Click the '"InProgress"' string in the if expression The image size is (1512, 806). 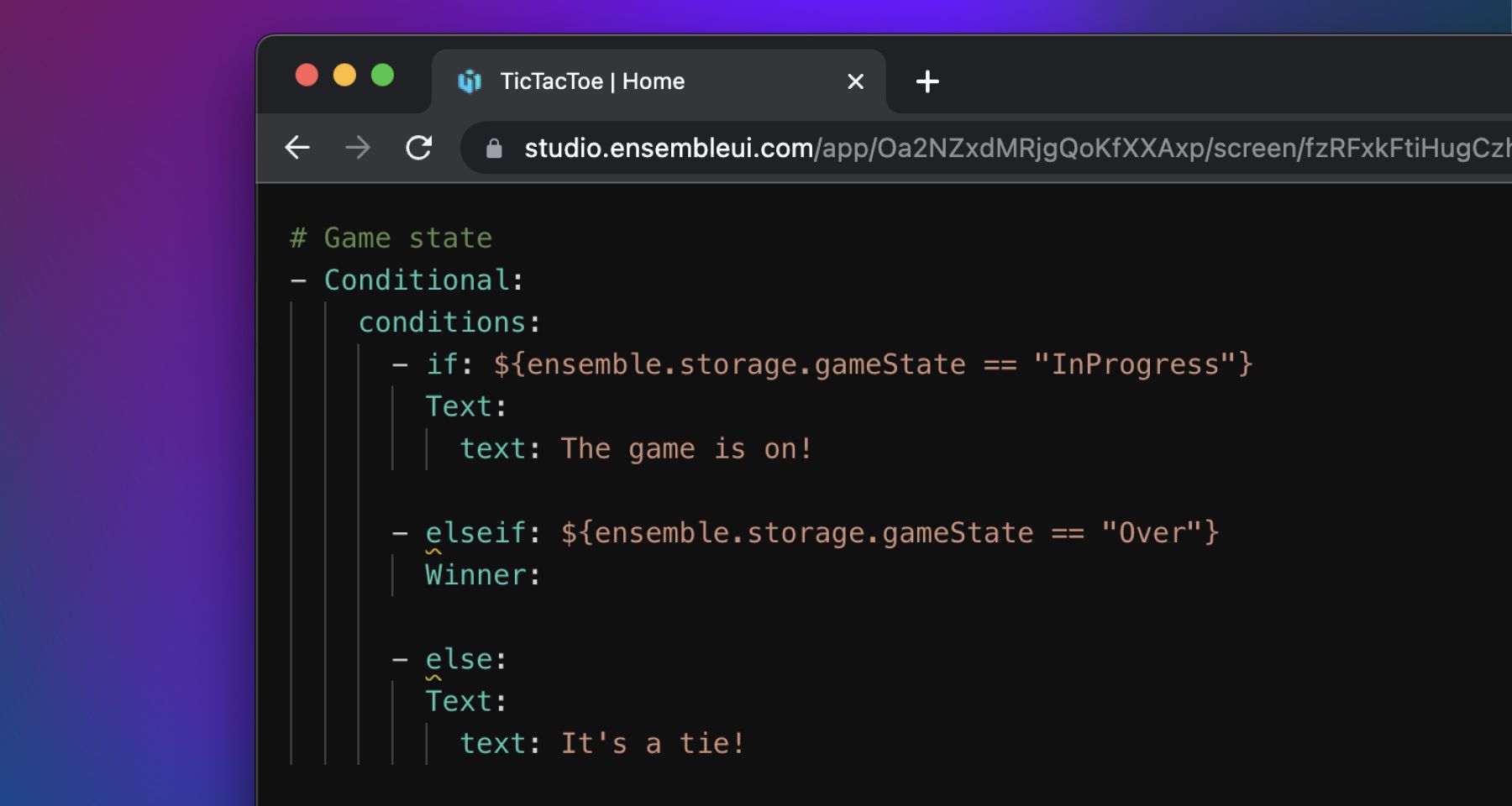[1135, 364]
